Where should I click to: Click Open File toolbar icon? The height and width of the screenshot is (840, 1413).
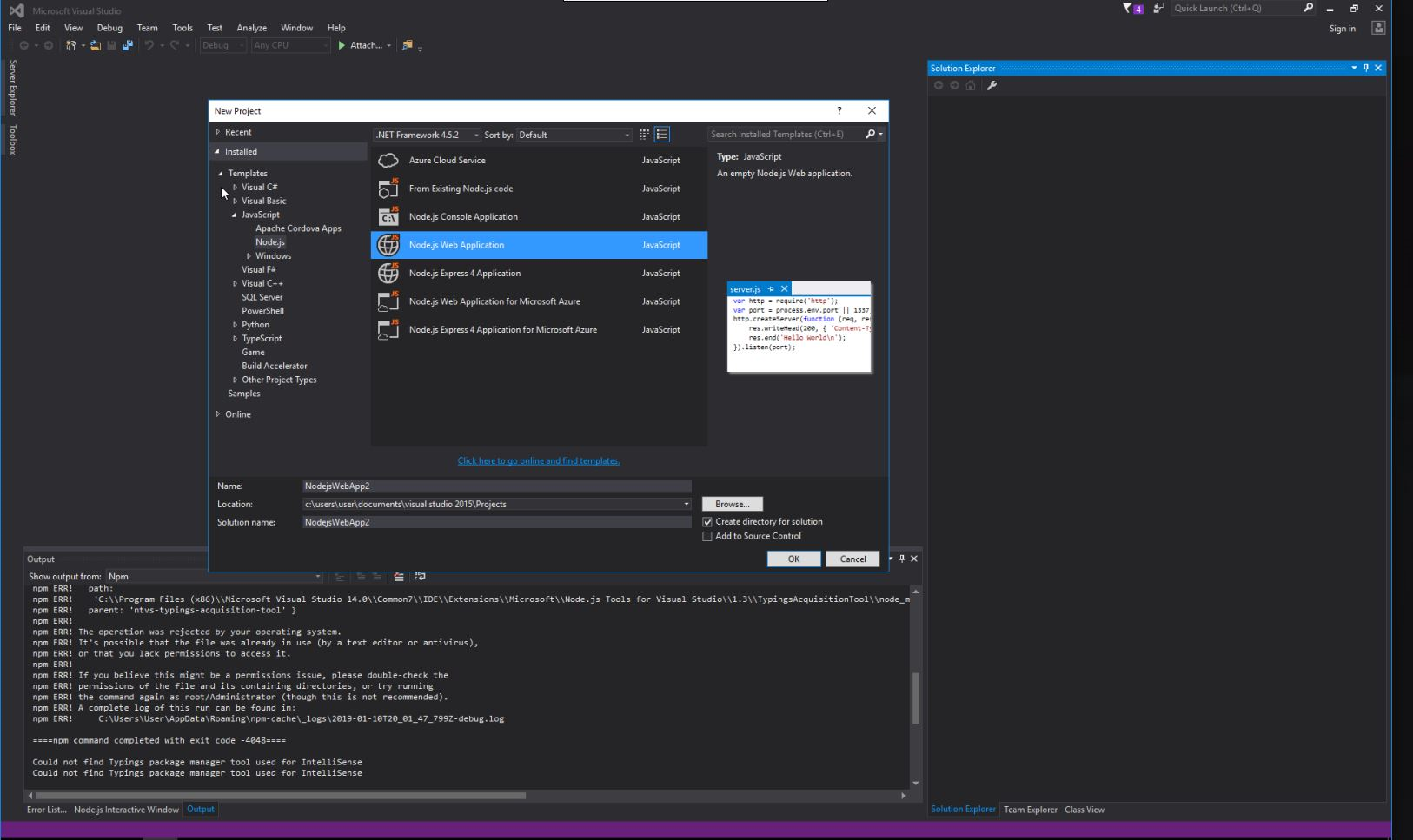click(x=96, y=45)
